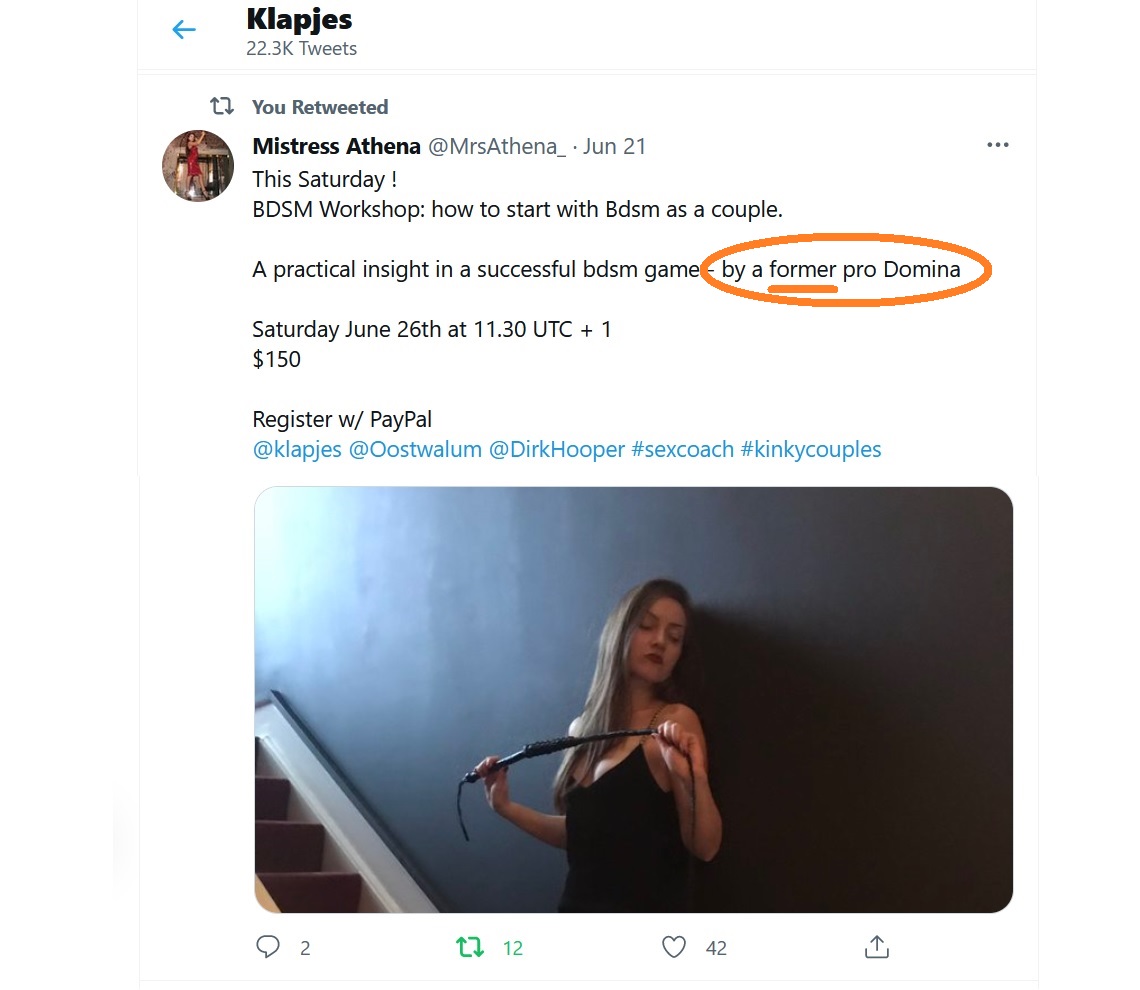Open the Jun 21 tweet timestamp link
The image size is (1140, 990).
[x=614, y=146]
